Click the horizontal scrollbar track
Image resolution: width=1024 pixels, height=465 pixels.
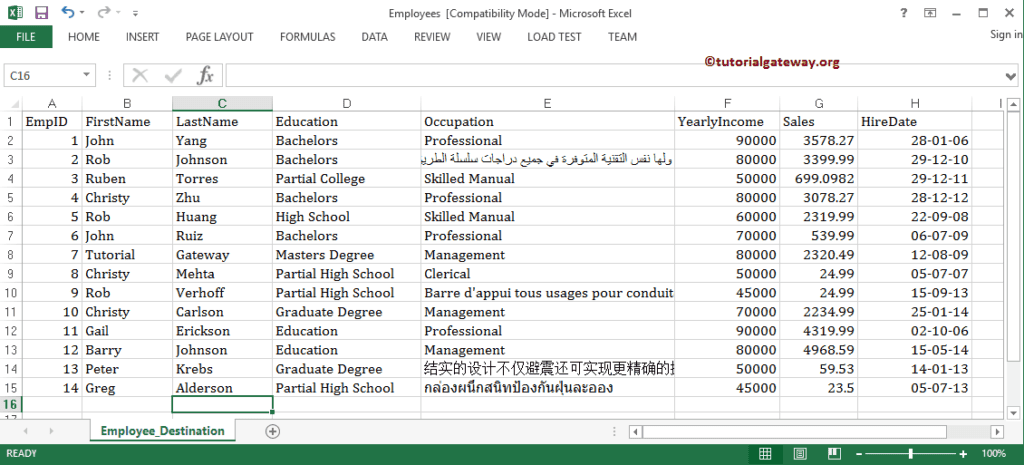(968, 432)
